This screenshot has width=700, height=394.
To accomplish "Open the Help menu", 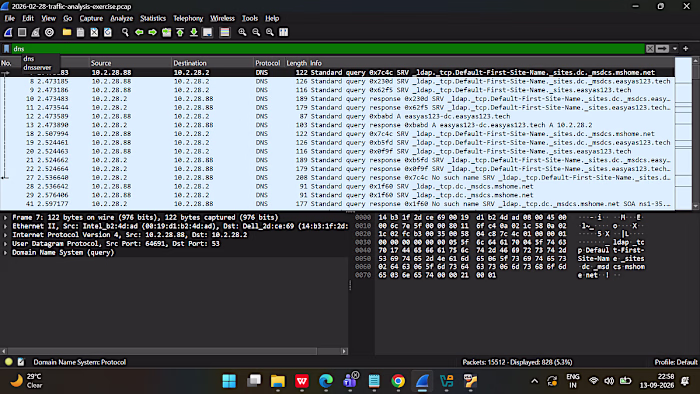I will tap(272, 18).
